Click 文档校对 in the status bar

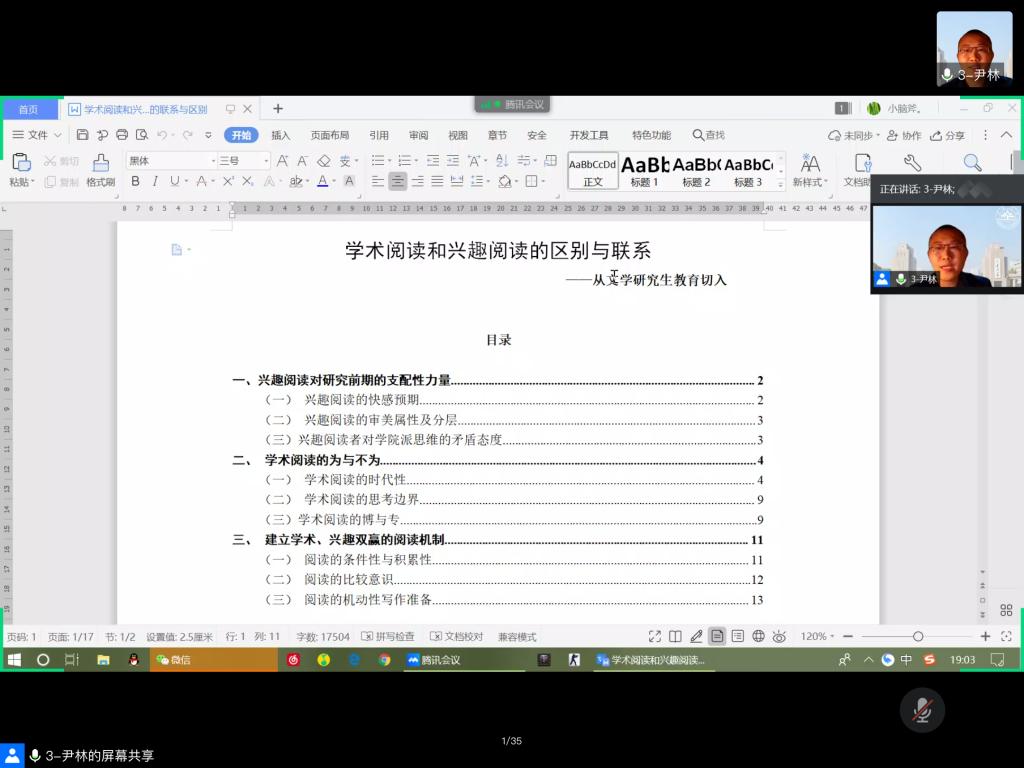(456, 636)
